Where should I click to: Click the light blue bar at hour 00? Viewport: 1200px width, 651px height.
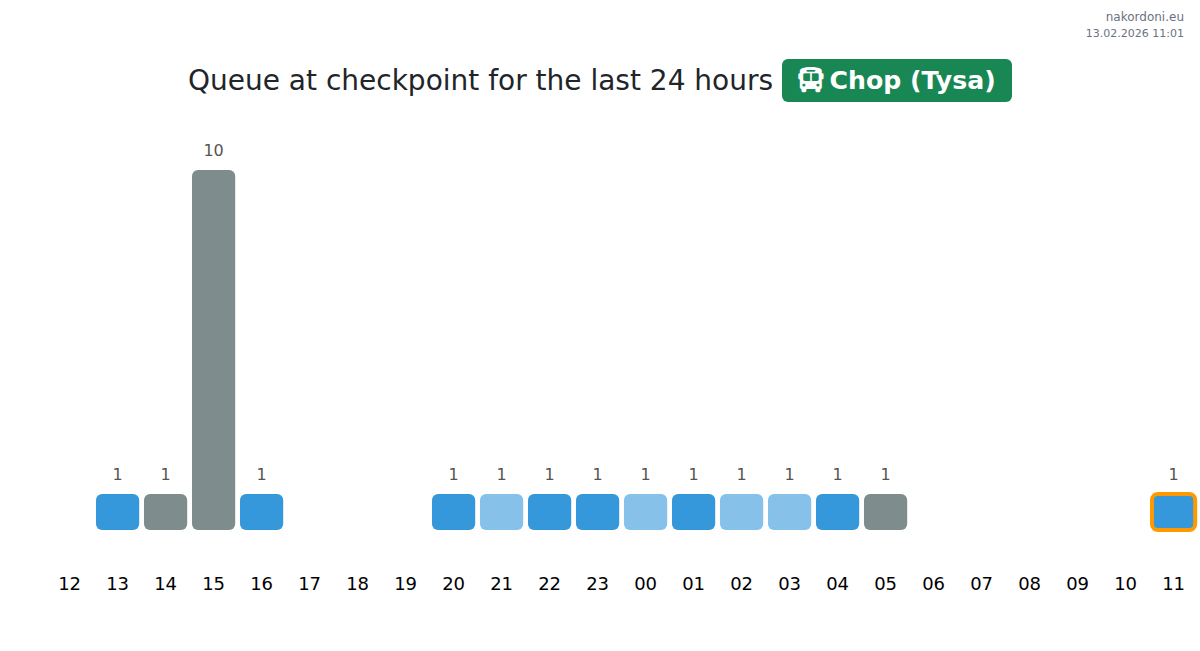pyautogui.click(x=645, y=512)
